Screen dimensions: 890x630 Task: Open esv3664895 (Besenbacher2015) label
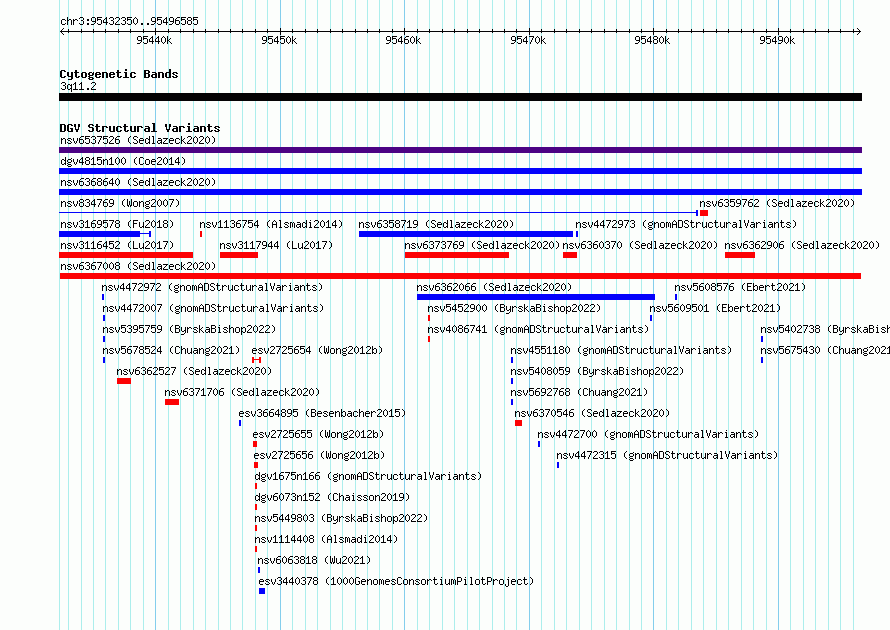322,413
